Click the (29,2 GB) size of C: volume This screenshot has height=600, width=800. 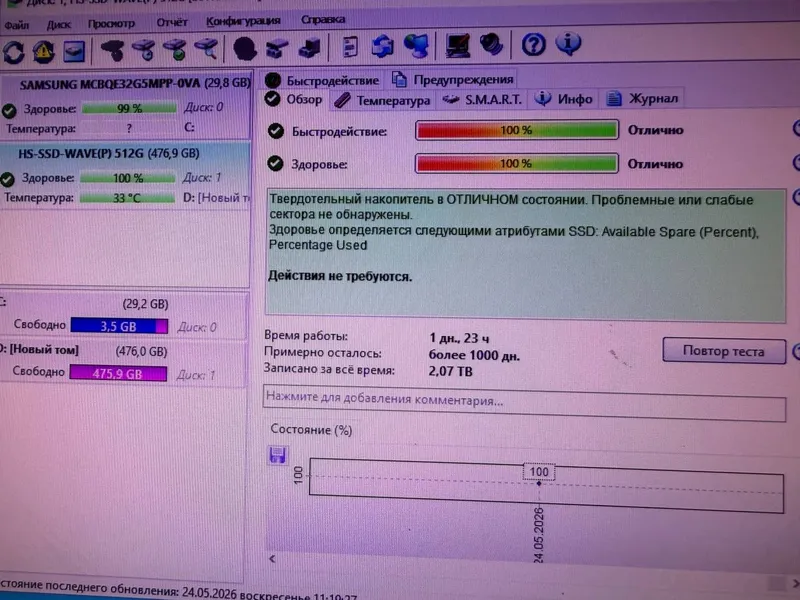click(145, 304)
